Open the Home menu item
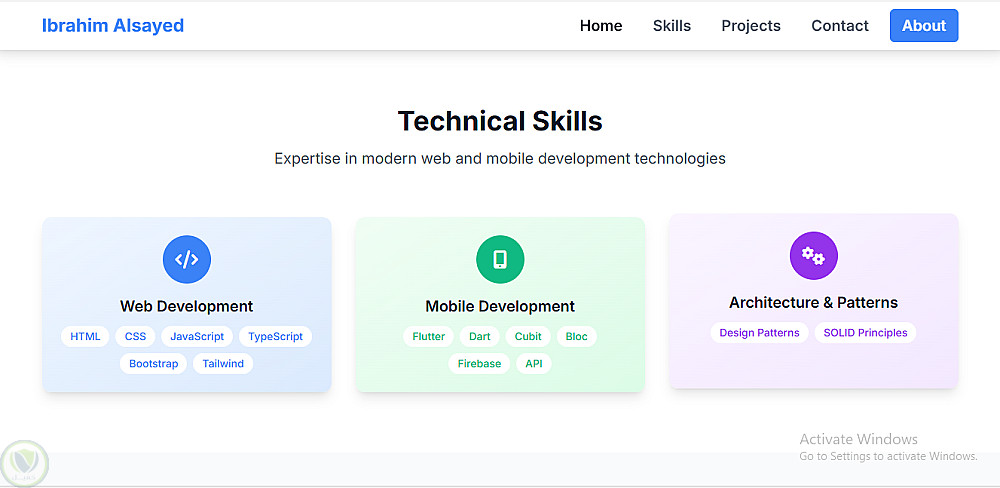This screenshot has width=1000, height=488. click(601, 26)
